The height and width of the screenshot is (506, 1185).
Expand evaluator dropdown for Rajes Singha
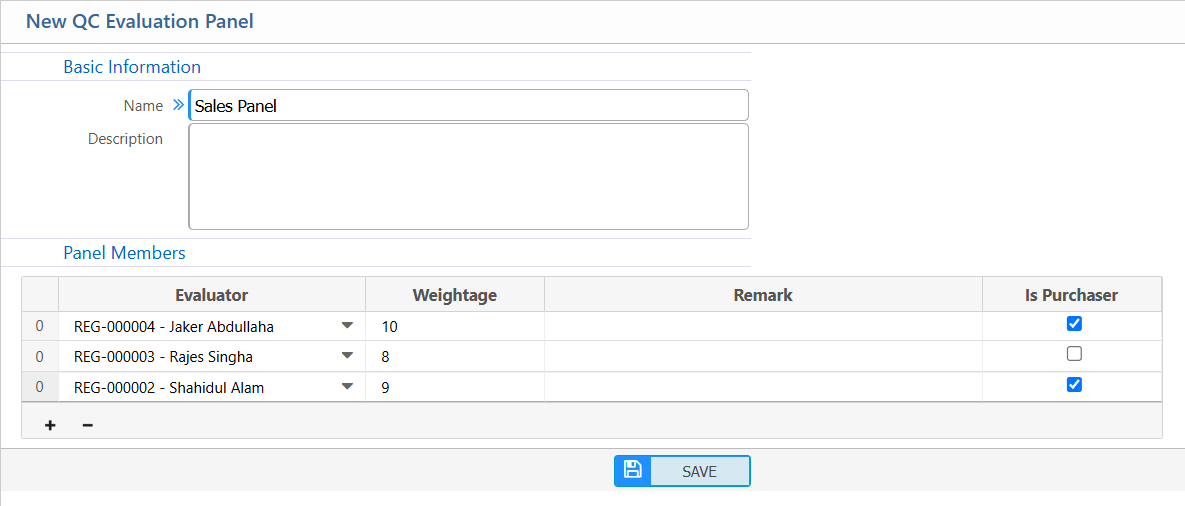[x=347, y=356]
